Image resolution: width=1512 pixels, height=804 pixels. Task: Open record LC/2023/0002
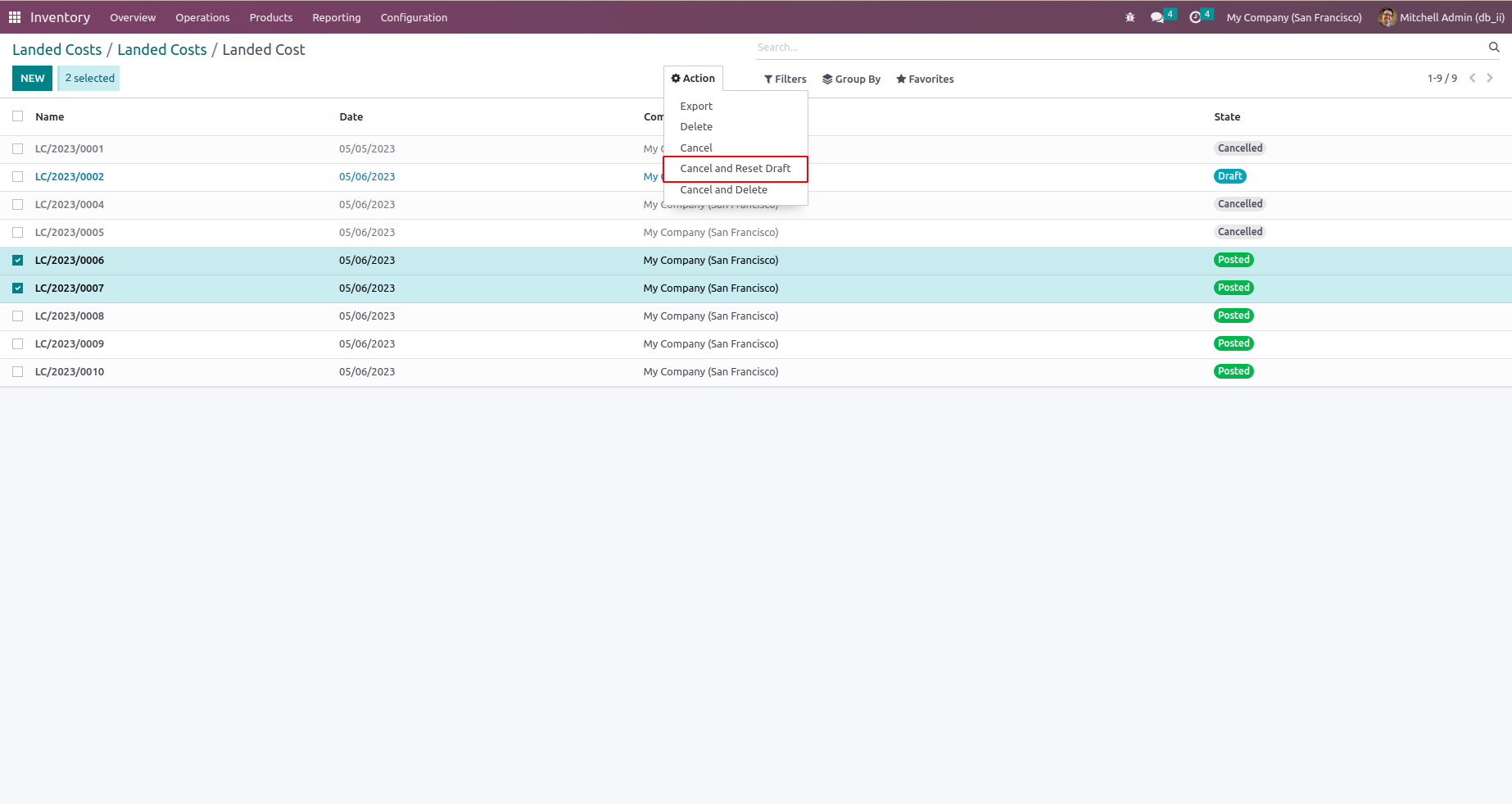click(x=70, y=177)
